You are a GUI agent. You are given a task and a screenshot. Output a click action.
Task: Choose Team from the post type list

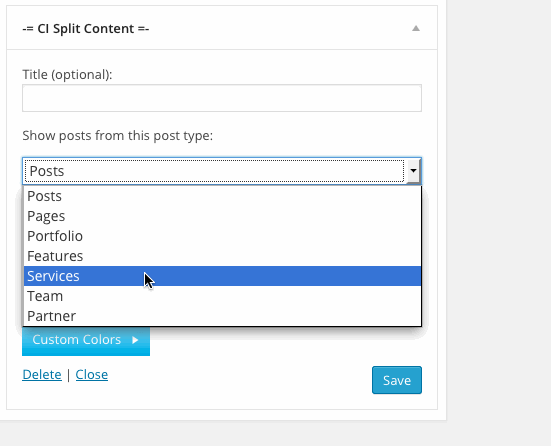pos(222,296)
